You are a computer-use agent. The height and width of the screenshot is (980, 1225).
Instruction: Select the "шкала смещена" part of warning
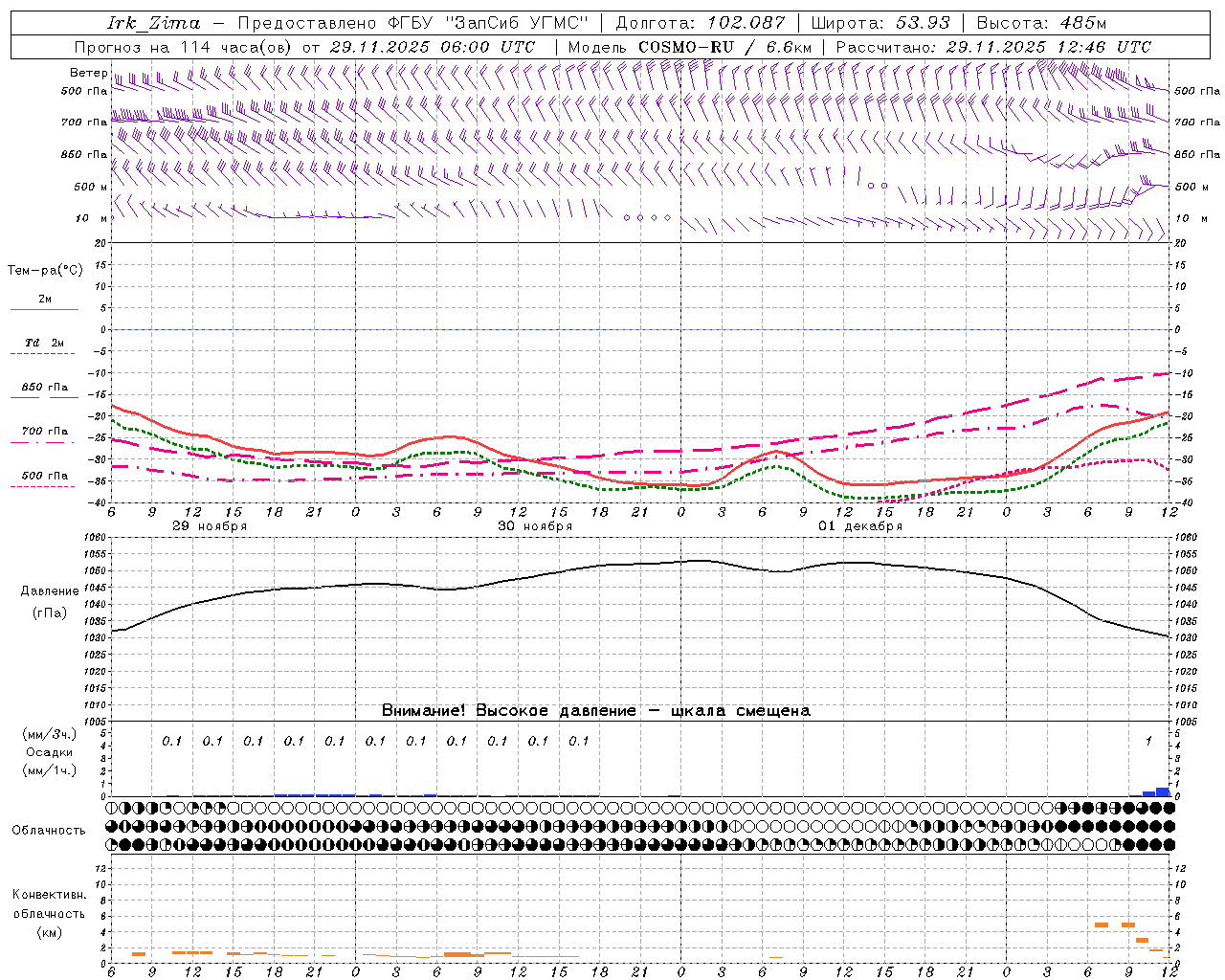[x=741, y=711]
